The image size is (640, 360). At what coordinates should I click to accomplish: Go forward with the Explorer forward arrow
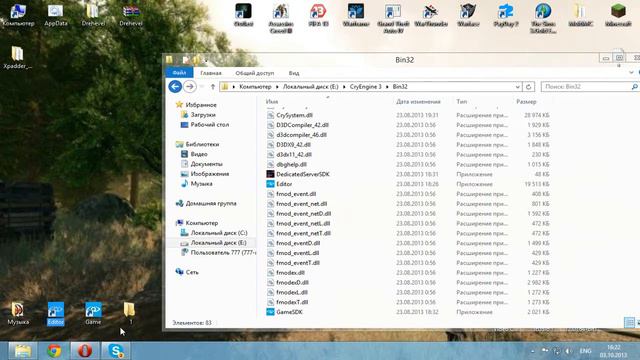click(x=189, y=87)
